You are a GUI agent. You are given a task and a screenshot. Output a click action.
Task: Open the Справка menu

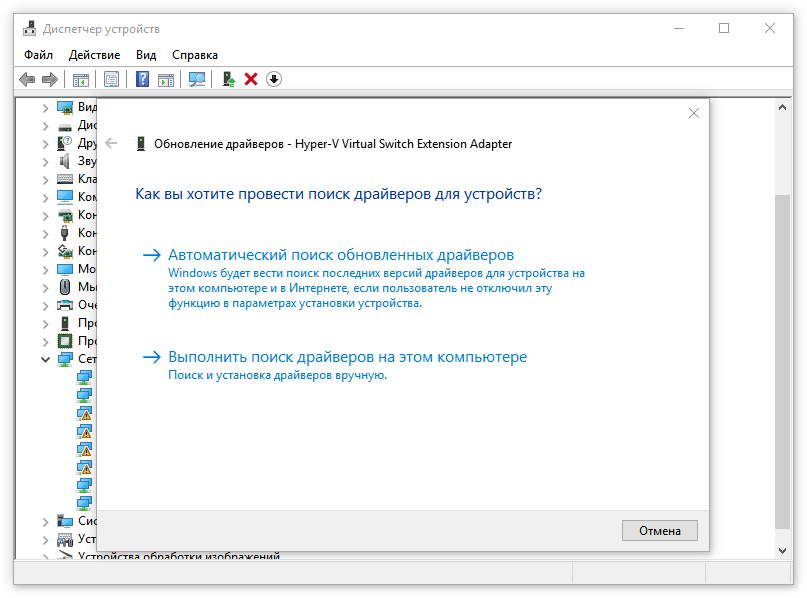point(195,55)
